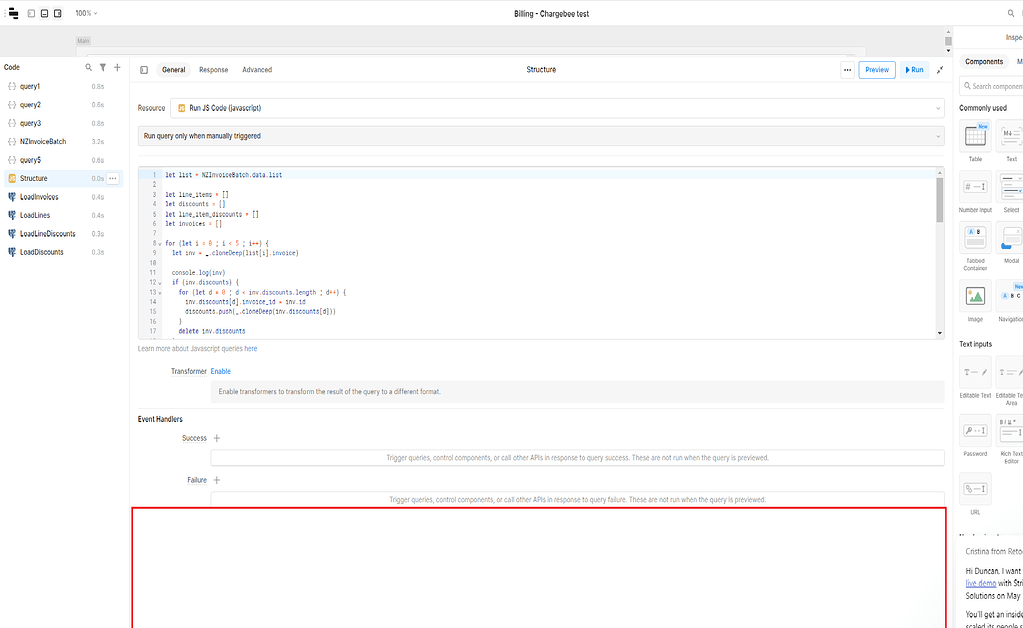Switch to the Response tab
Image resolution: width=1023 pixels, height=628 pixels.
[x=213, y=70]
